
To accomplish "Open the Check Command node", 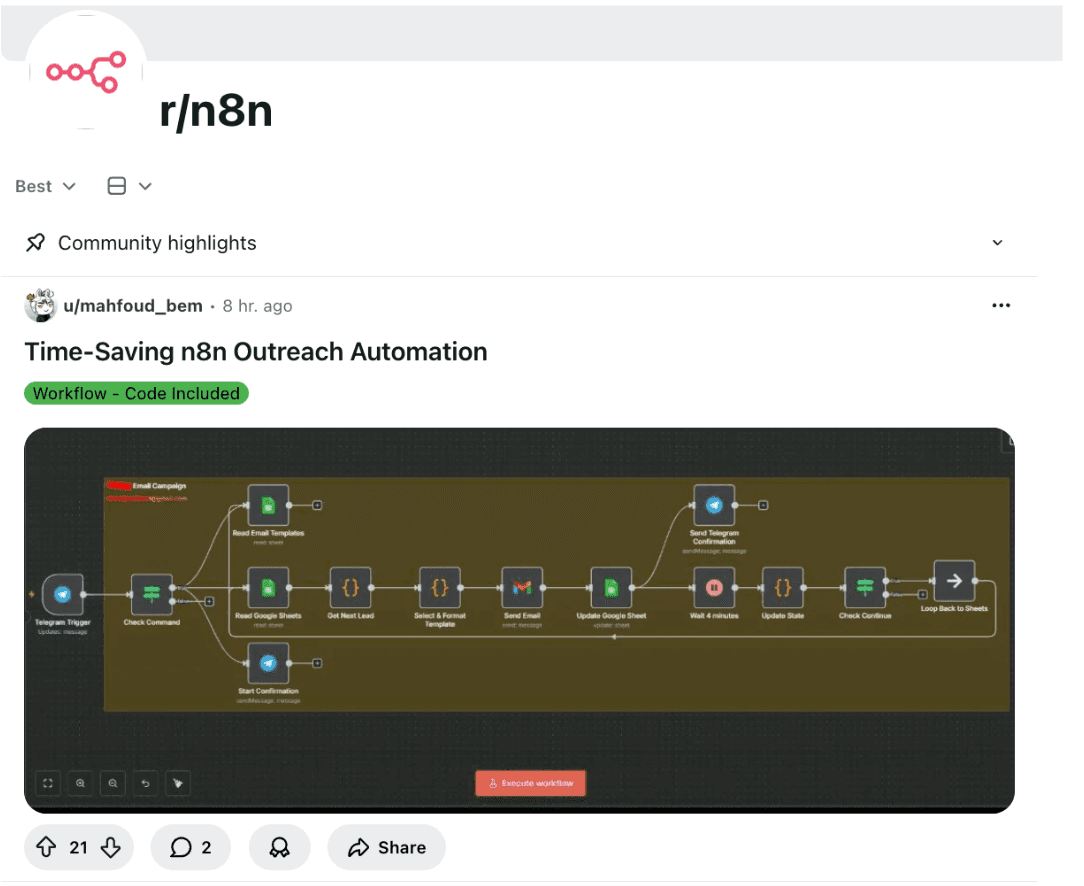I will 151,592.
